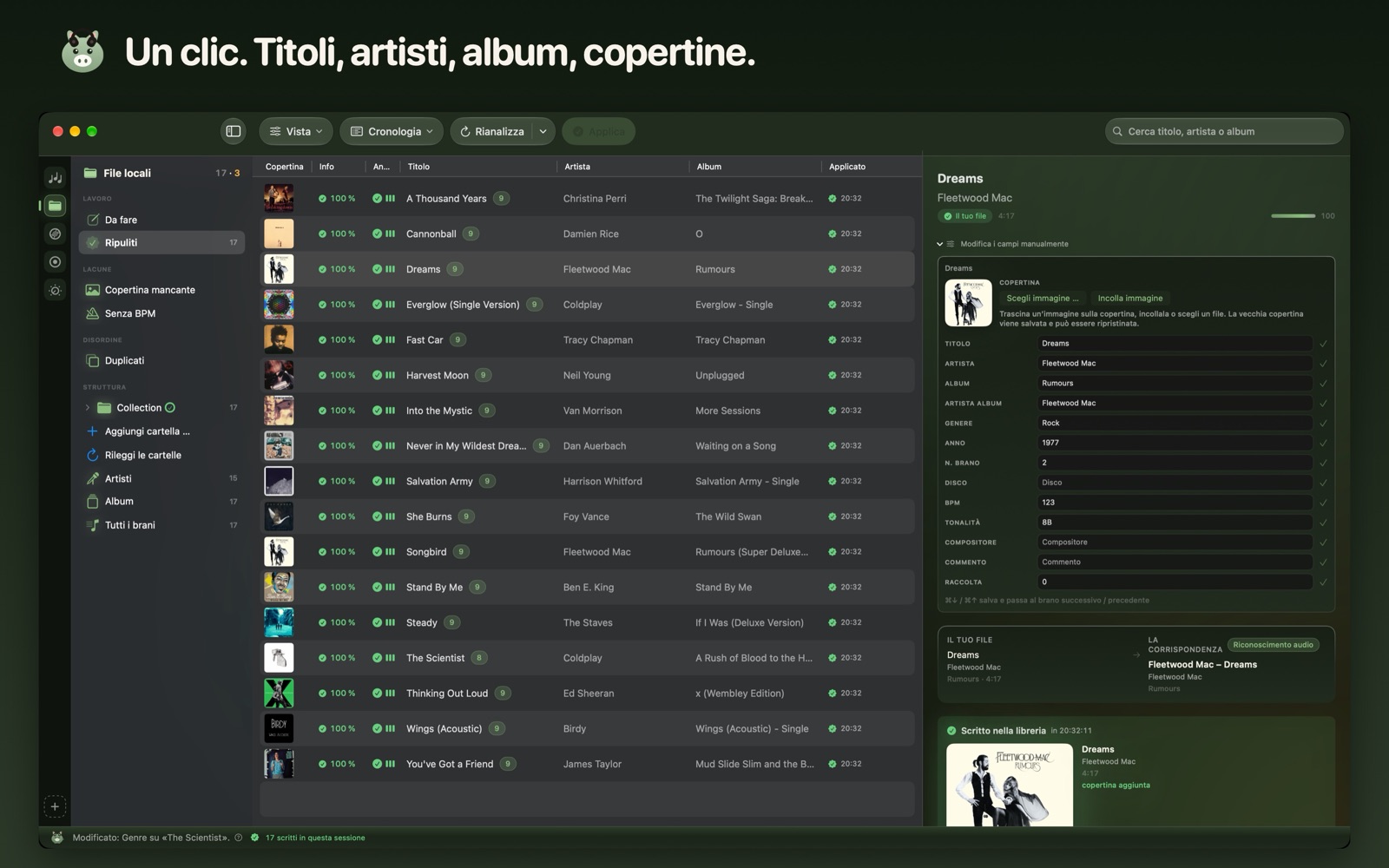Screen dimensions: 1389x868
Task: Click the record circle icon in left rail
Action: (x=55, y=262)
